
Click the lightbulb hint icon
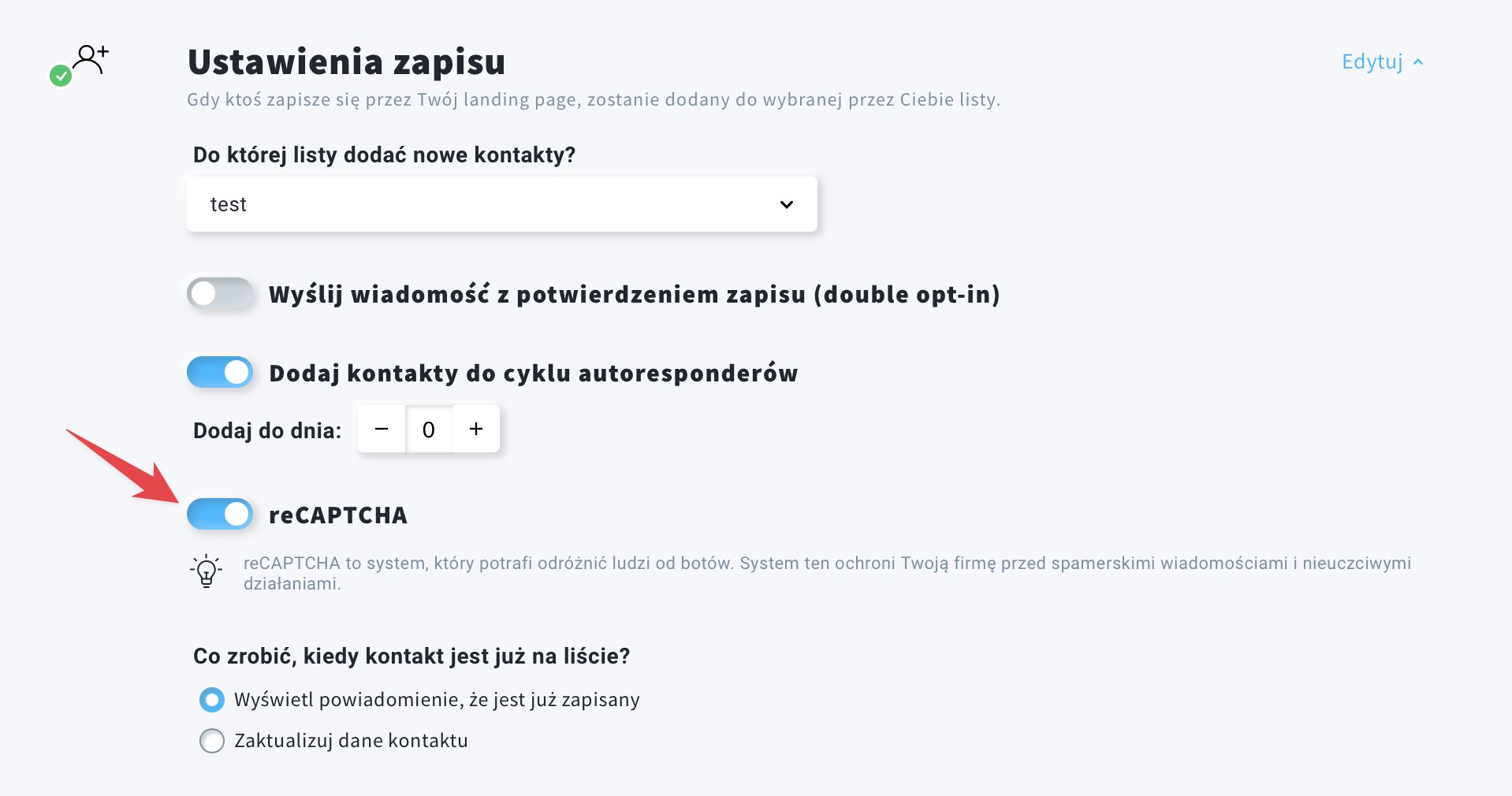(207, 571)
